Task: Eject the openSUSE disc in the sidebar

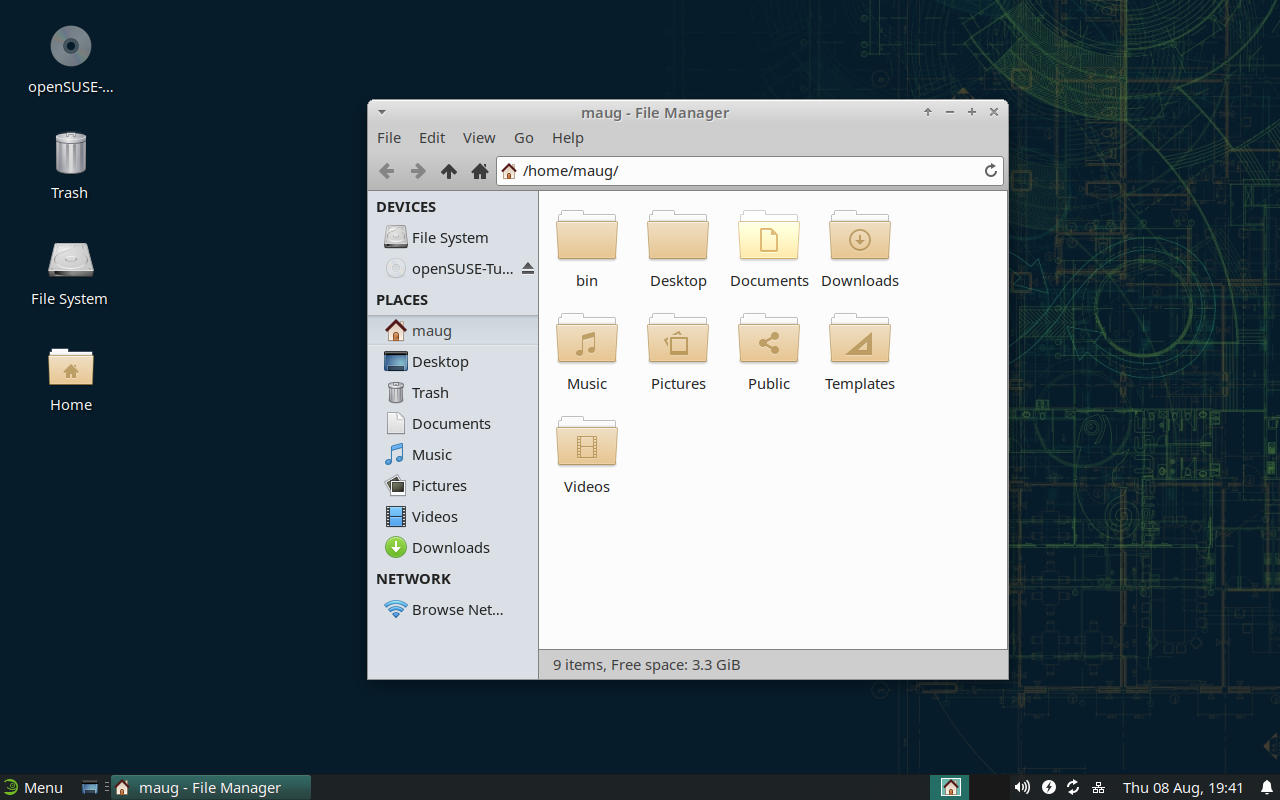Action: [527, 269]
